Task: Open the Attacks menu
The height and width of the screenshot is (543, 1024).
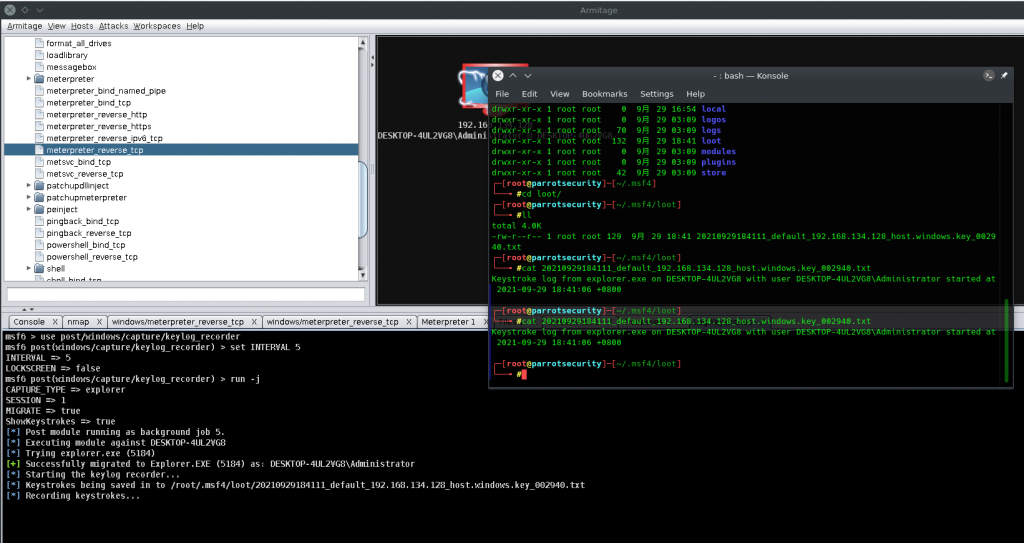Action: (x=114, y=26)
